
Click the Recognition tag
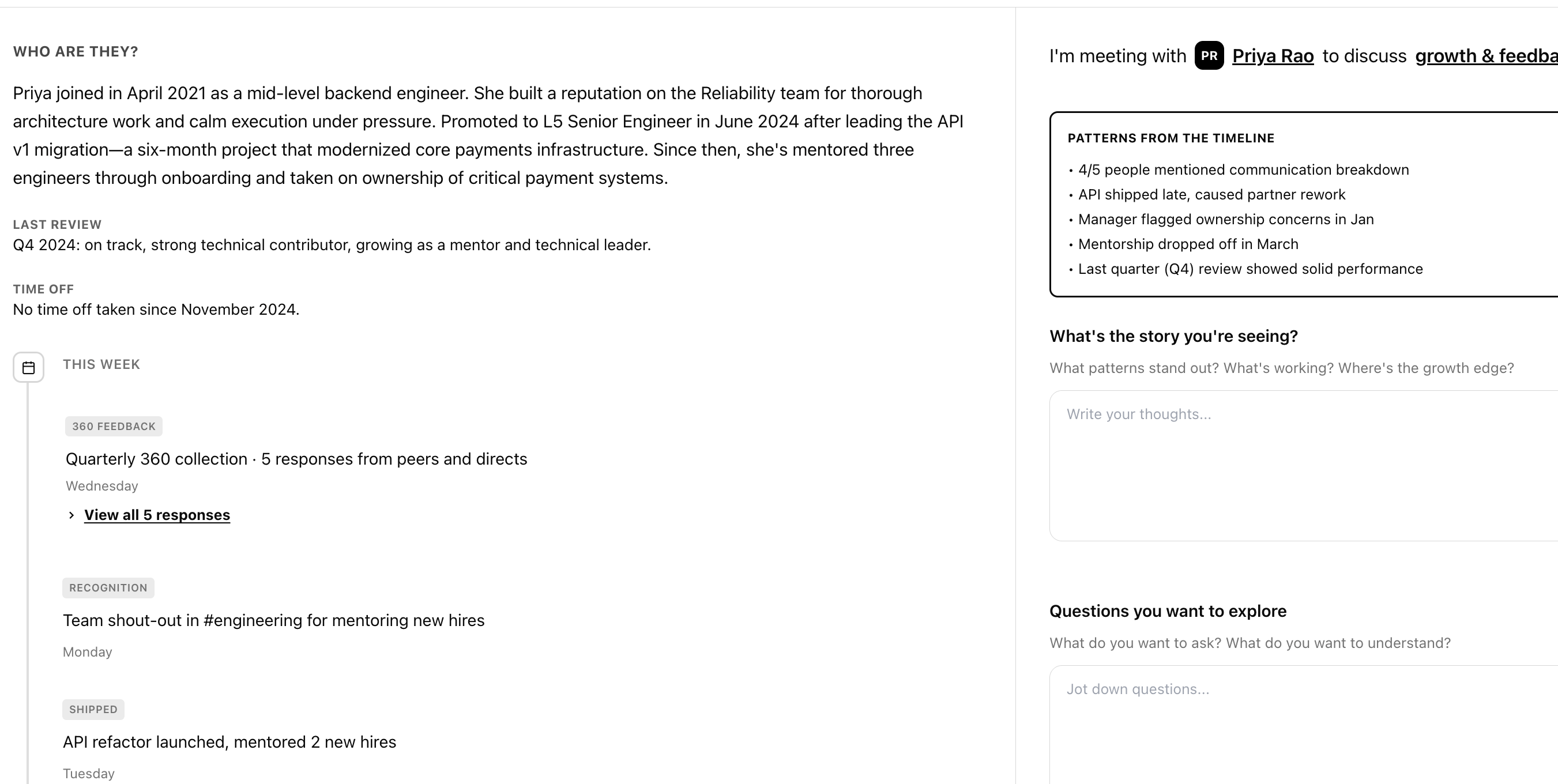pos(108,587)
